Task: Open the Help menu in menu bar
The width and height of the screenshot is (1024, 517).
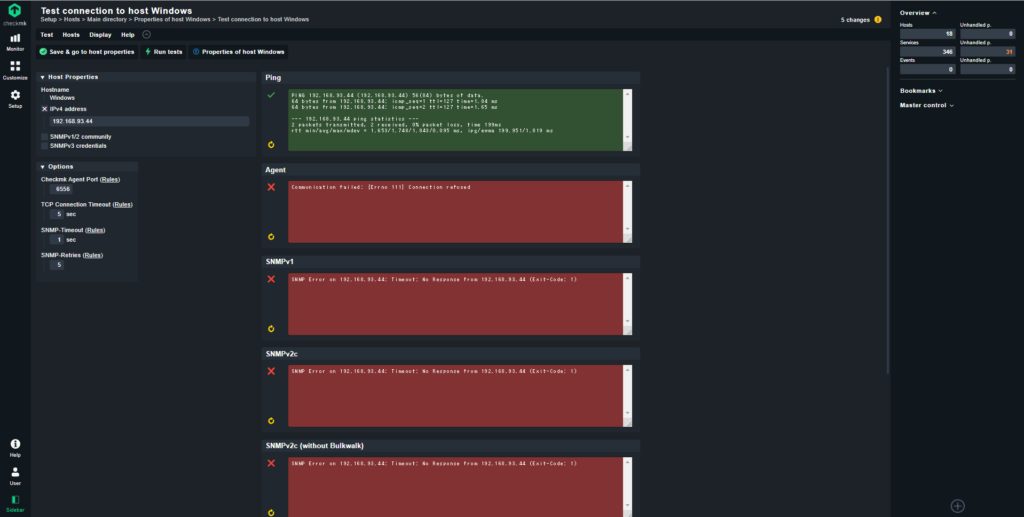Action: coord(128,35)
